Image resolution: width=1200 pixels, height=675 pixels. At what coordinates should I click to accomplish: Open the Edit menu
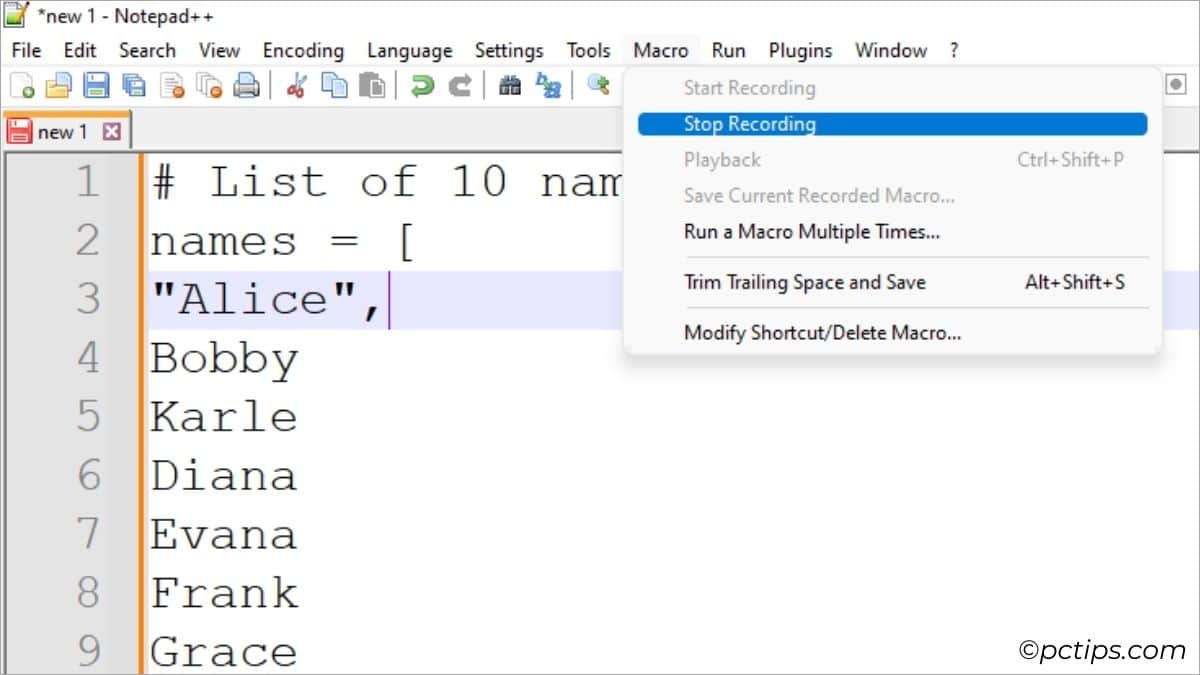80,50
